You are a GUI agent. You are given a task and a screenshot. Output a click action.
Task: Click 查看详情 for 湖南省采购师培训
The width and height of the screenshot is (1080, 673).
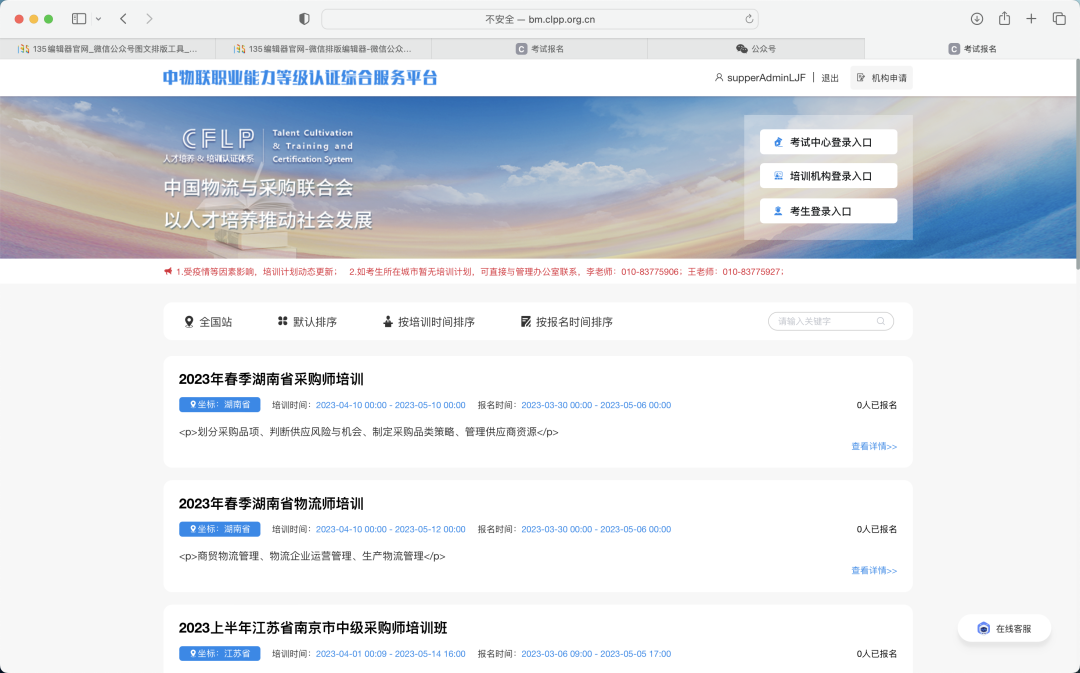(x=874, y=446)
